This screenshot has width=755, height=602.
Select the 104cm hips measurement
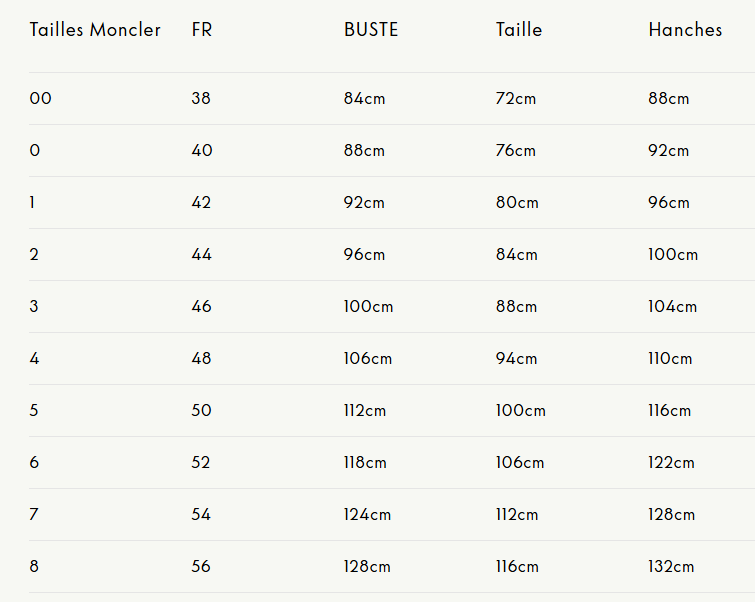[x=672, y=307]
